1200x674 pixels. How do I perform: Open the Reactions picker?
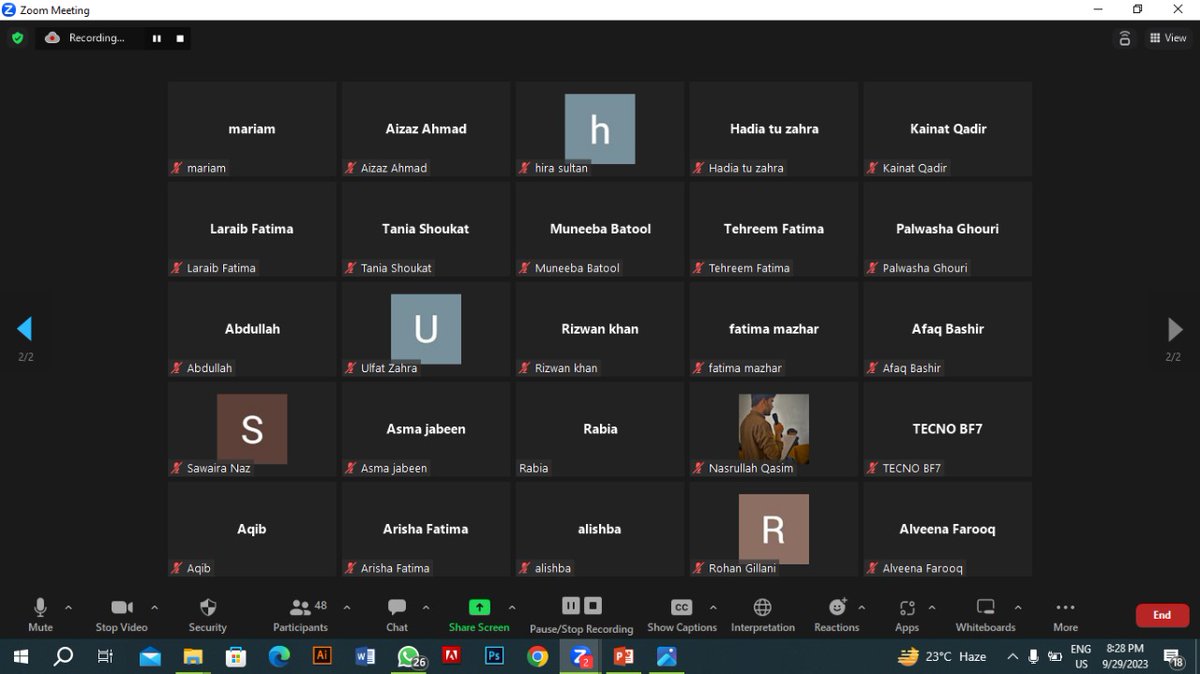[x=837, y=614]
